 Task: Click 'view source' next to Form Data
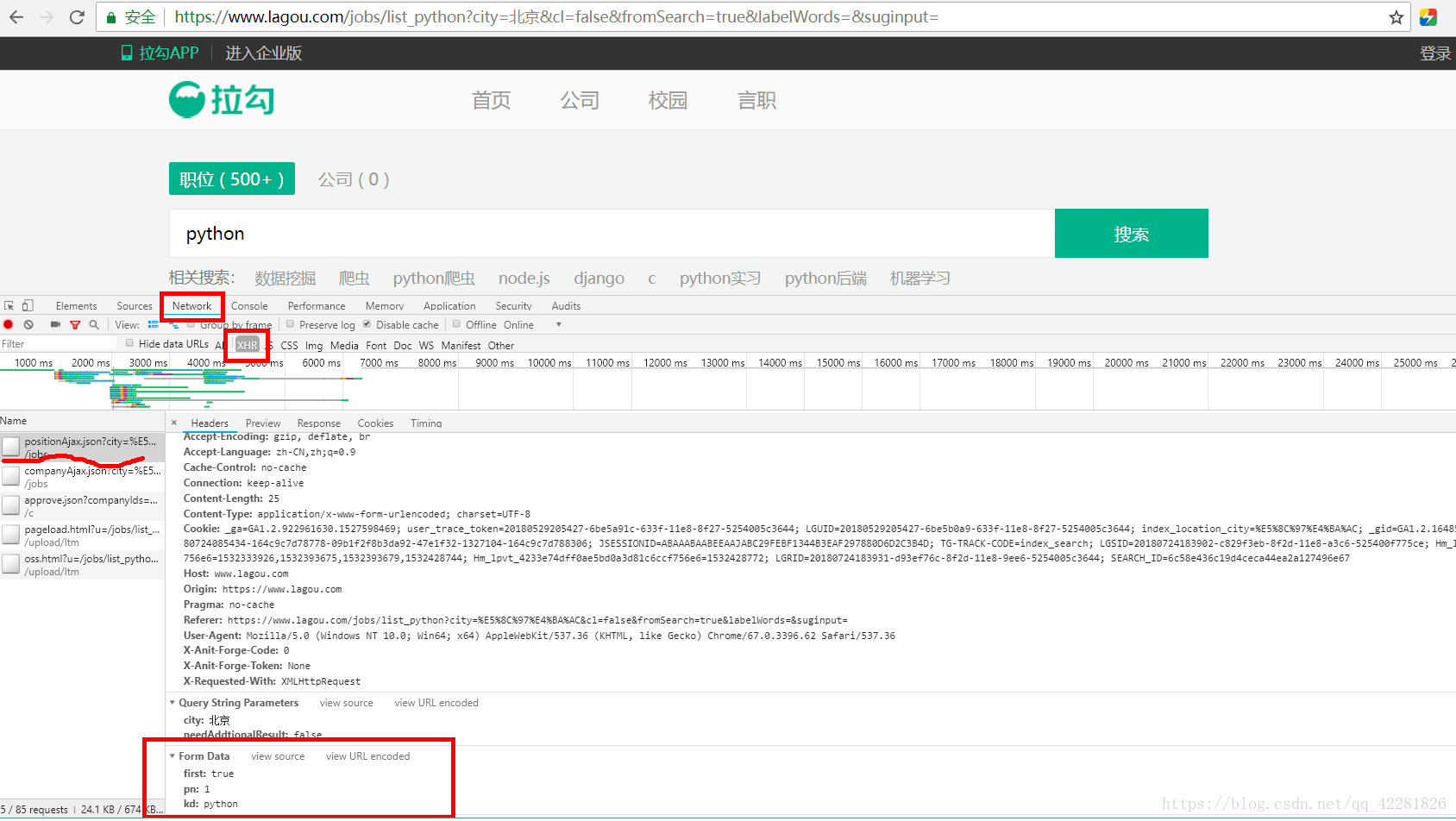click(278, 756)
